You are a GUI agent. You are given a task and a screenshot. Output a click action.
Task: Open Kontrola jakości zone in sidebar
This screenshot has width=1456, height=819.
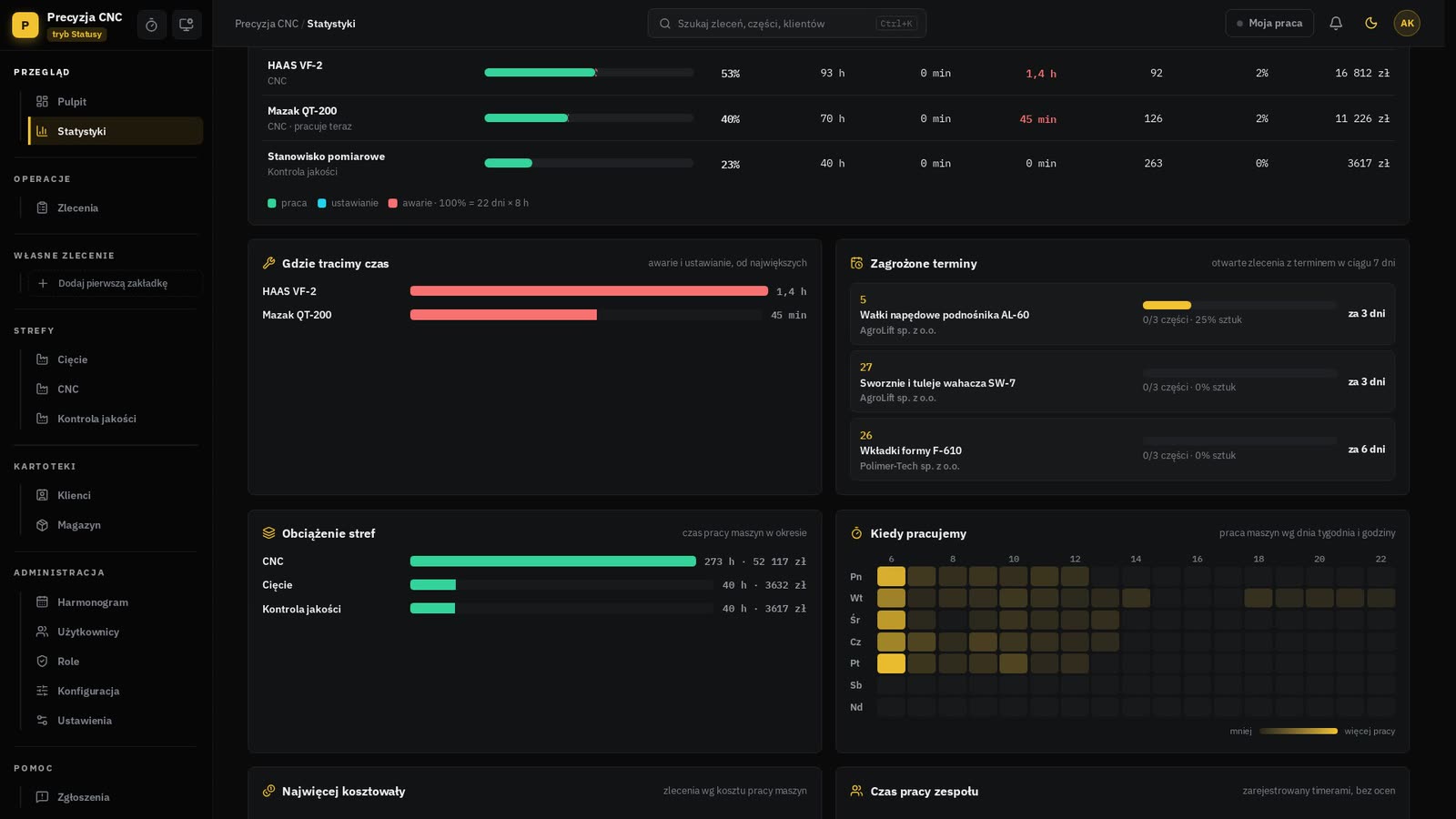(x=115, y=419)
